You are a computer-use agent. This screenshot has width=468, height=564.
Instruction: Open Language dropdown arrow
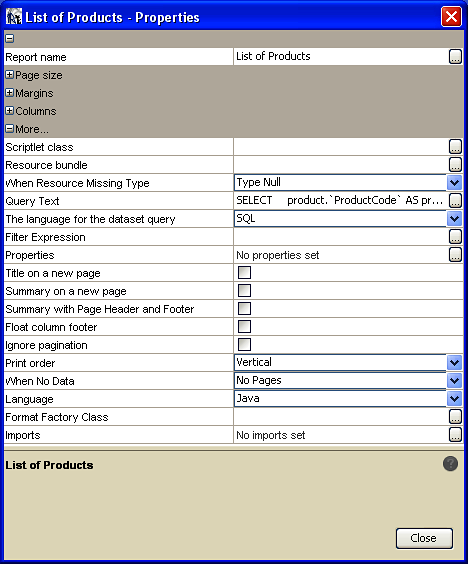tap(454, 399)
